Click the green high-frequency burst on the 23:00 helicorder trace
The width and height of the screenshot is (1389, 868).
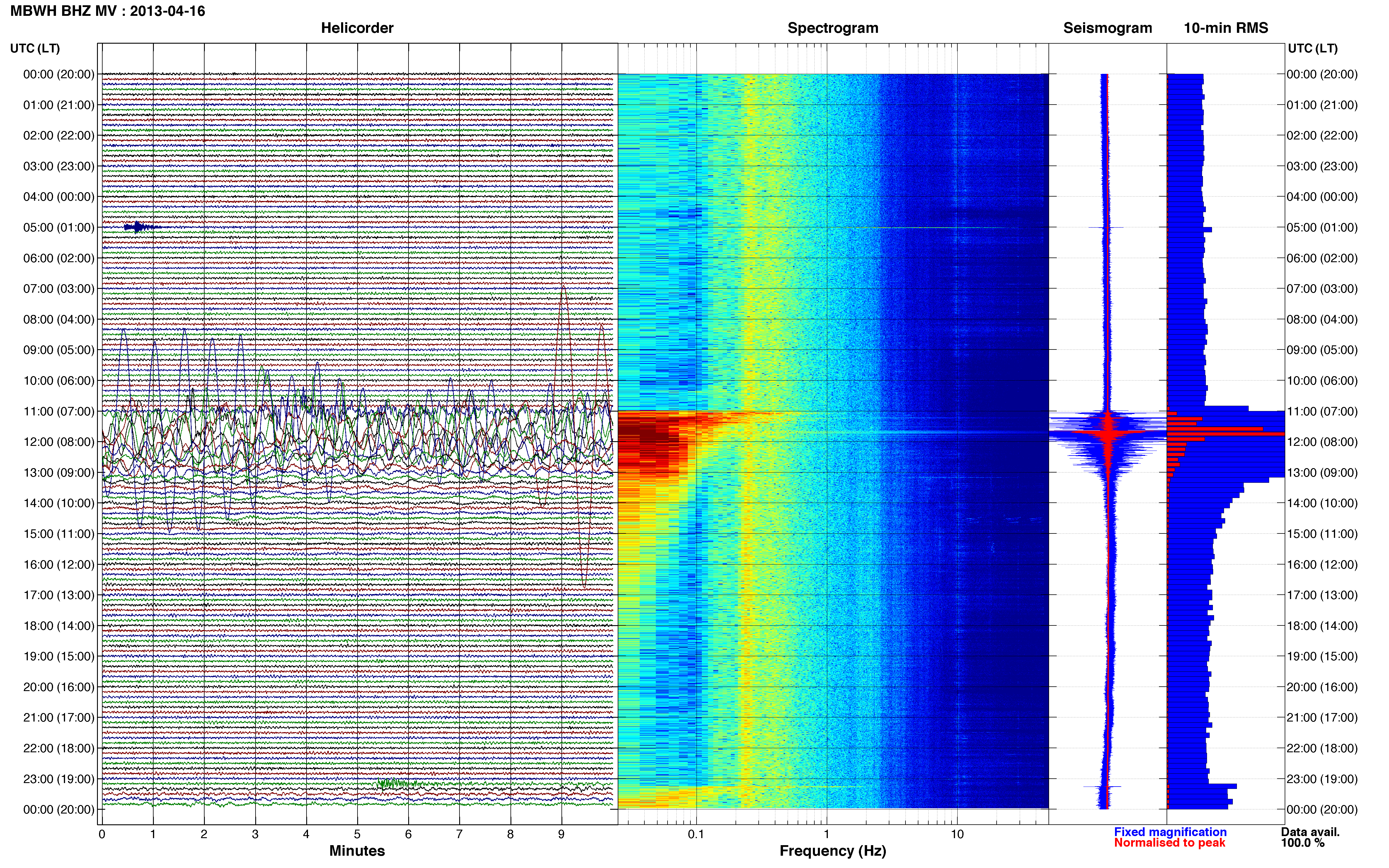[398, 784]
